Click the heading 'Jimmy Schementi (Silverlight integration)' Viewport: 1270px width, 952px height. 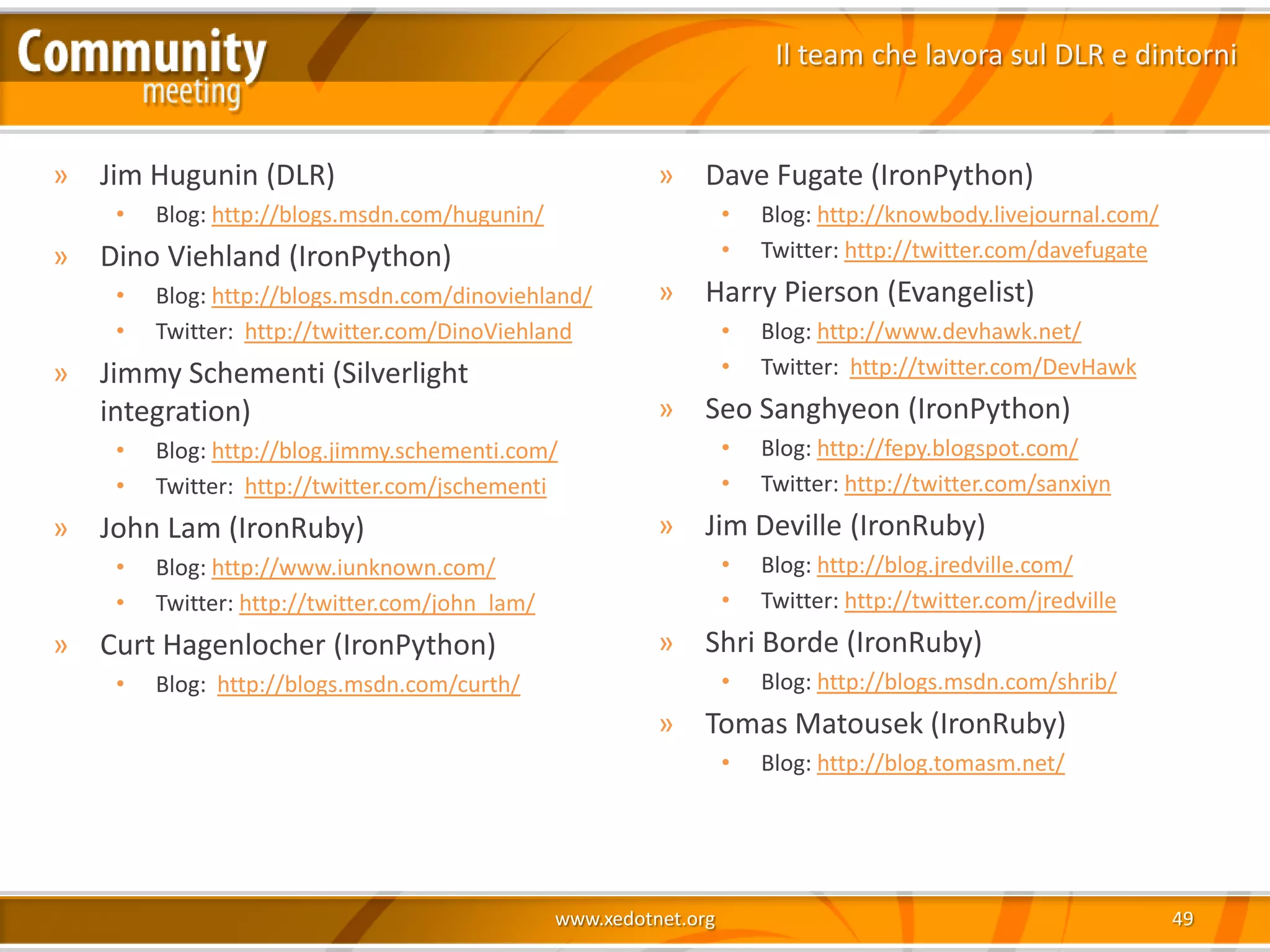click(284, 392)
